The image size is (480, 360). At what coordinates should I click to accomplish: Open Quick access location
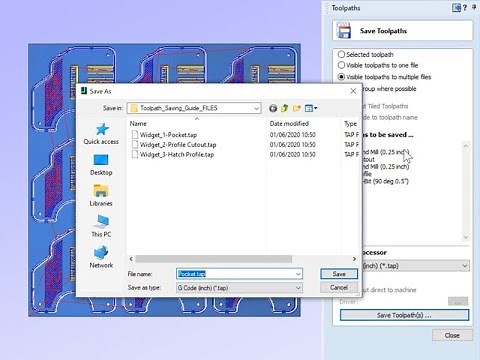[x=101, y=134]
